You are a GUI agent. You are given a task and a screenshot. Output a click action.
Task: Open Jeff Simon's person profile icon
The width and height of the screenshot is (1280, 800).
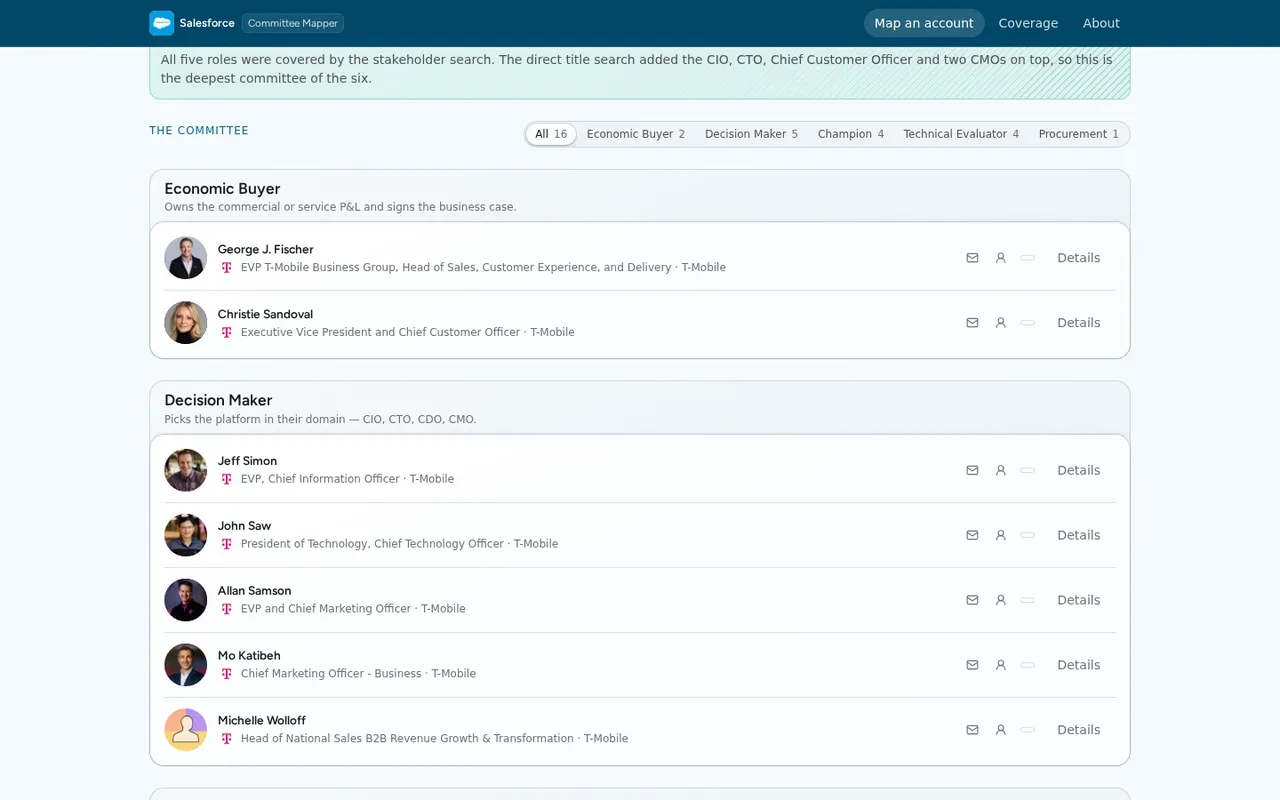tap(1000, 470)
